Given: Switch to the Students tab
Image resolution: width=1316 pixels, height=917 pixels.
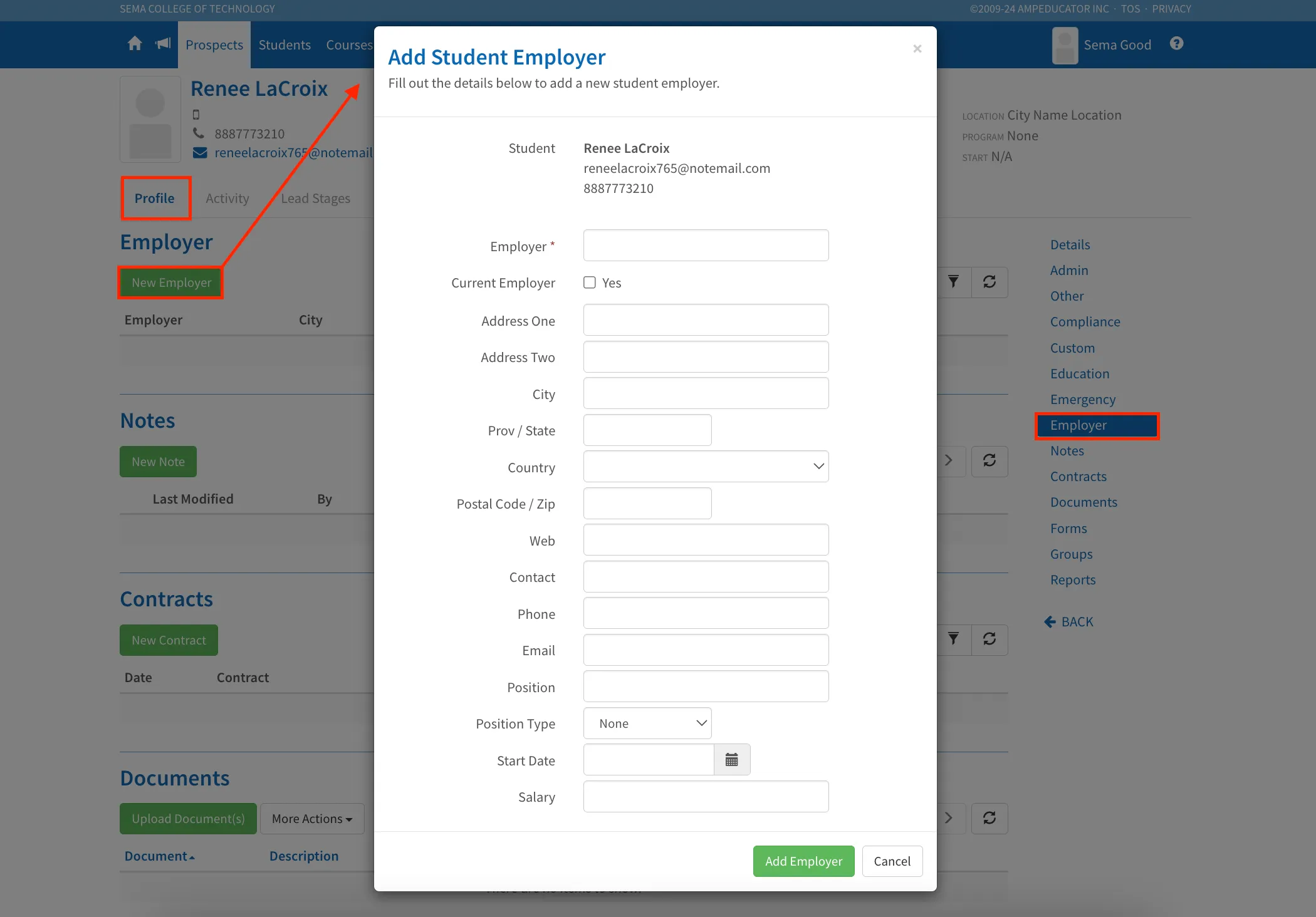Looking at the screenshot, I should coord(285,45).
